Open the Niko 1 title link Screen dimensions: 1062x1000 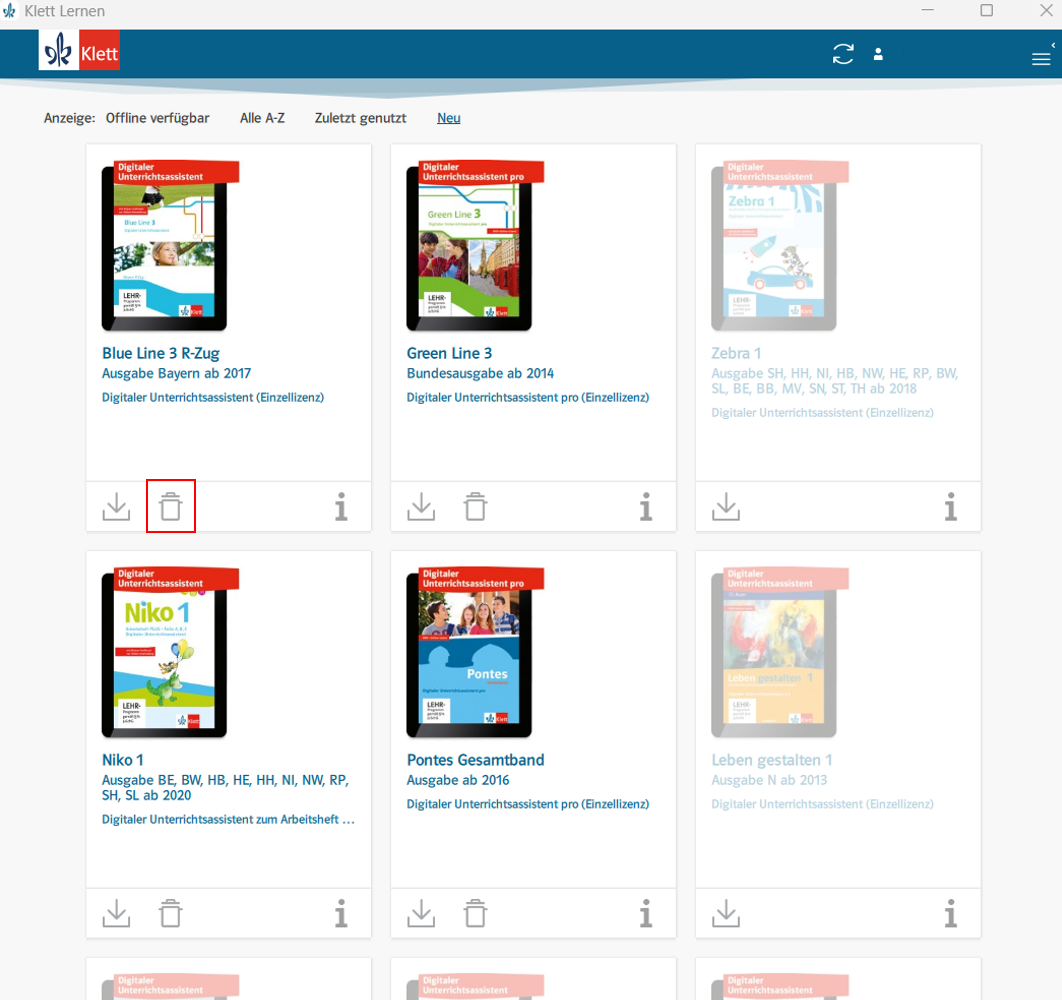click(x=123, y=760)
